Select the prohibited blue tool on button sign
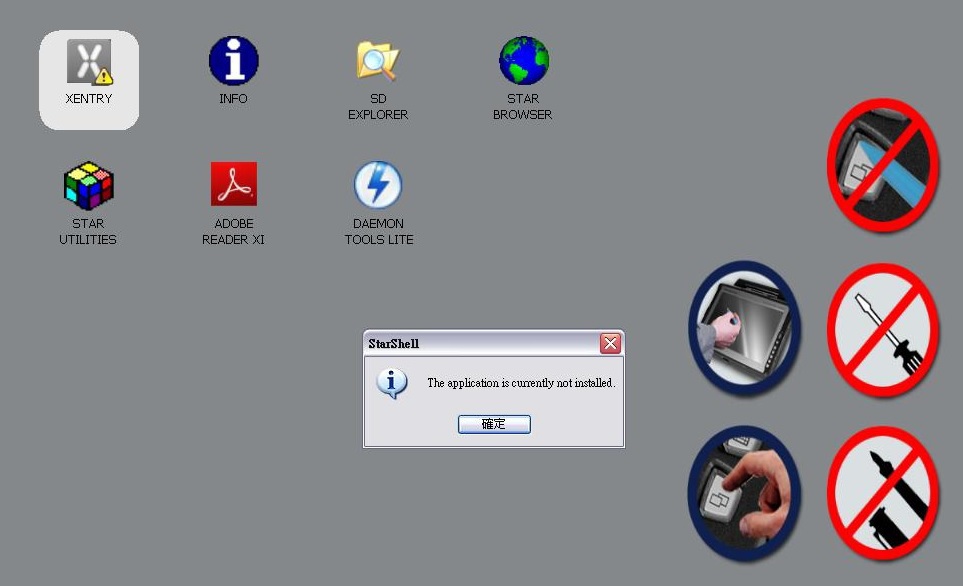 coord(883,165)
